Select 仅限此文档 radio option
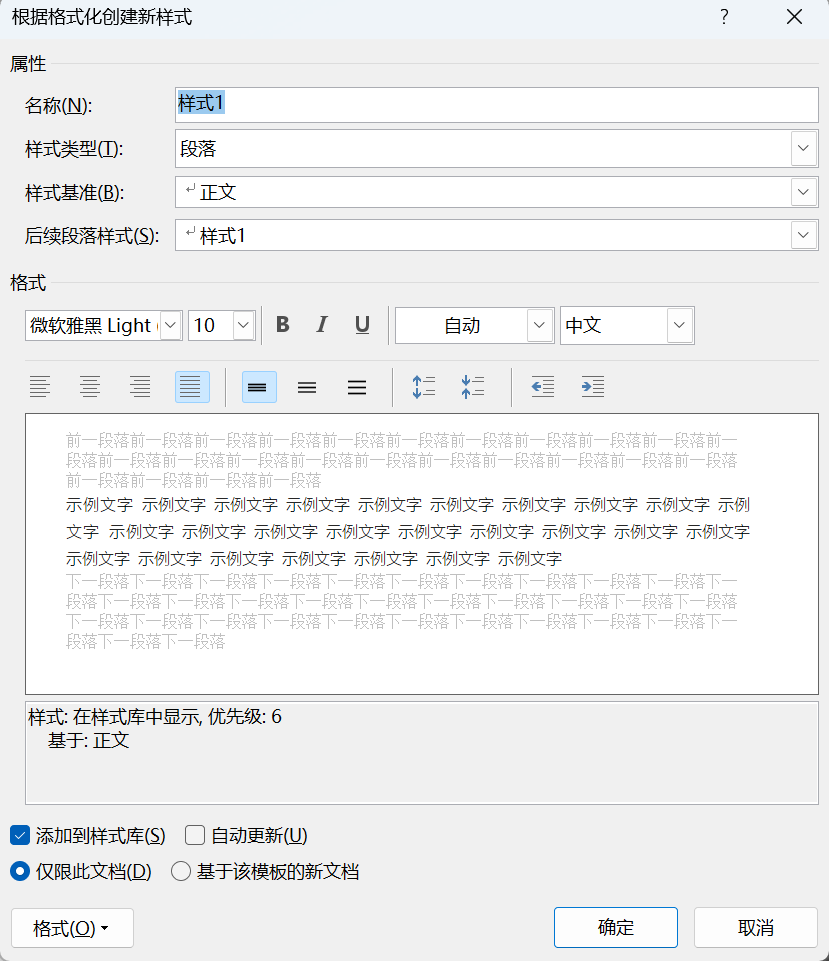Screen dimensions: 829x961 [20, 871]
